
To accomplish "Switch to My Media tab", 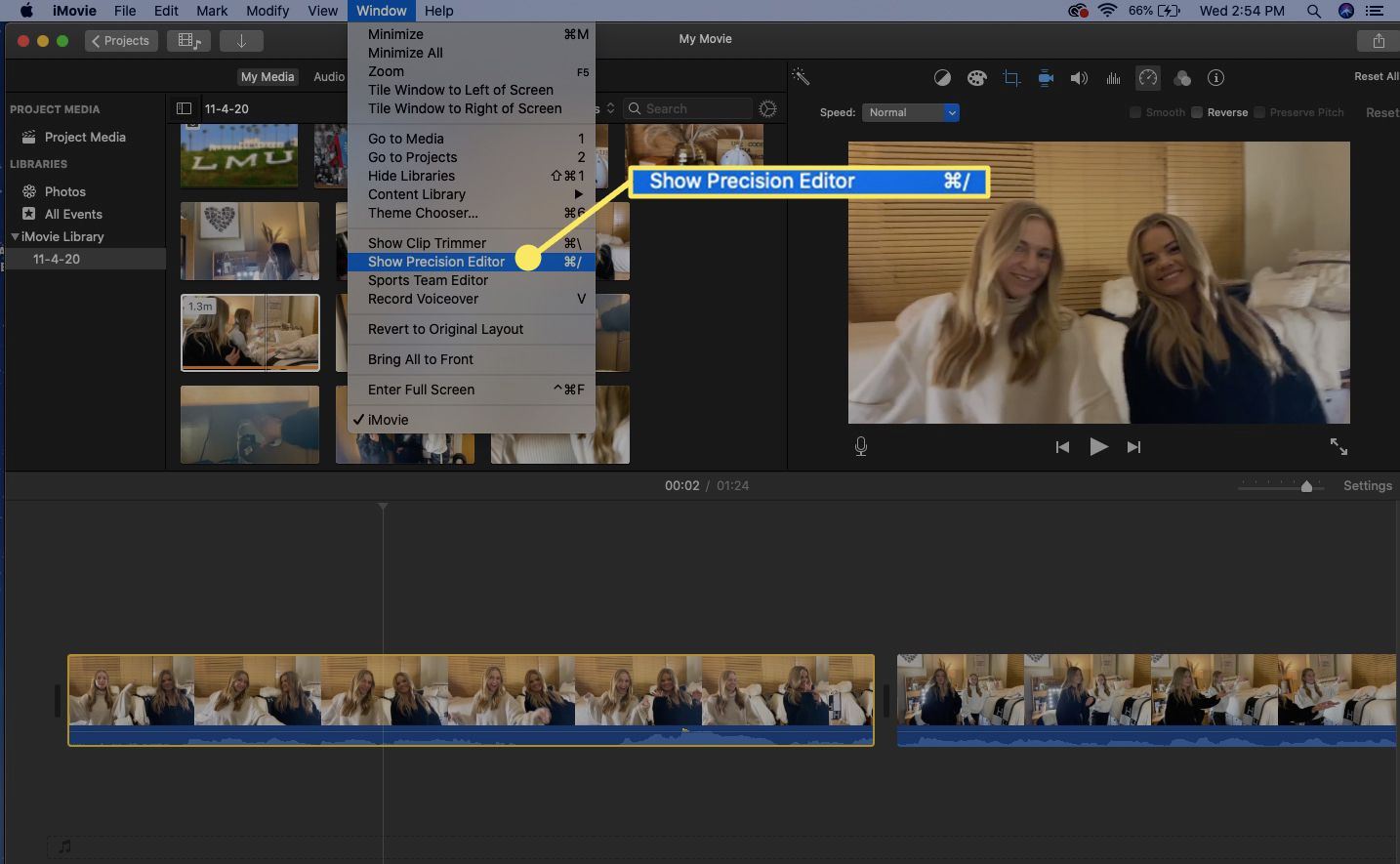I will 268,76.
